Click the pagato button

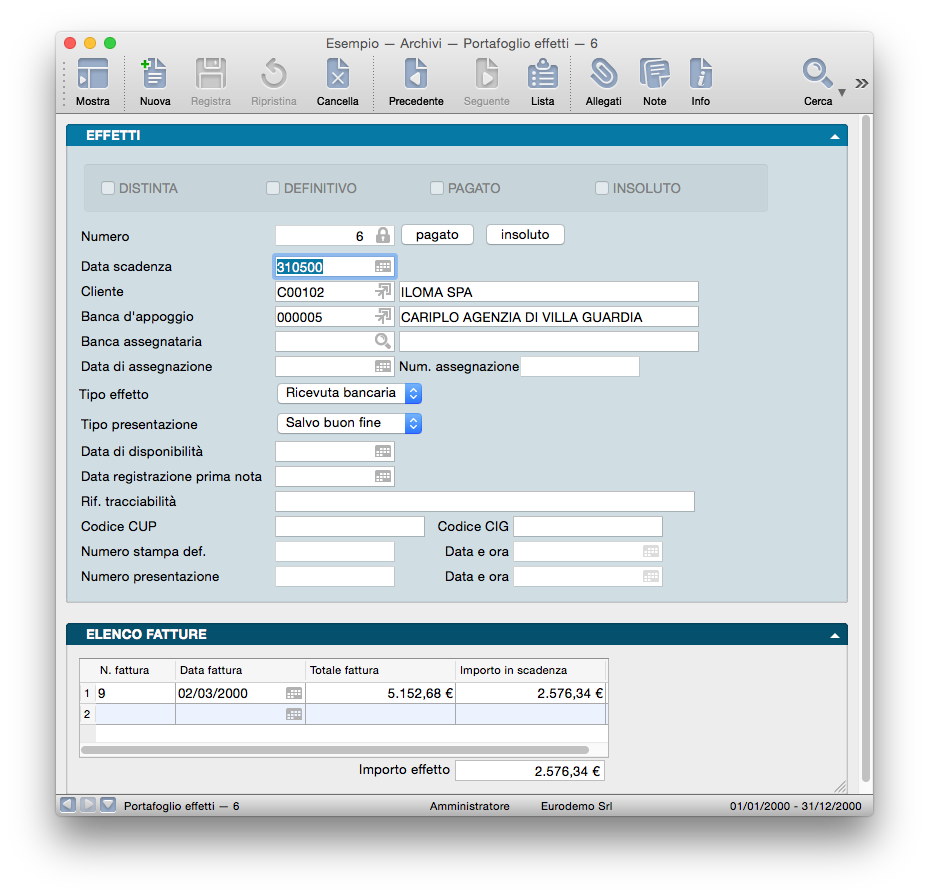pos(437,235)
